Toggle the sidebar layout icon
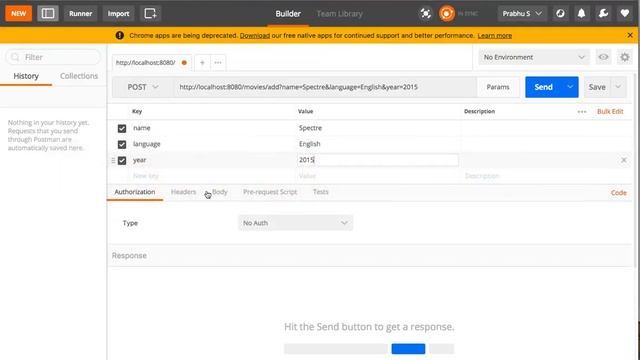This screenshot has width=640, height=360. coord(48,13)
